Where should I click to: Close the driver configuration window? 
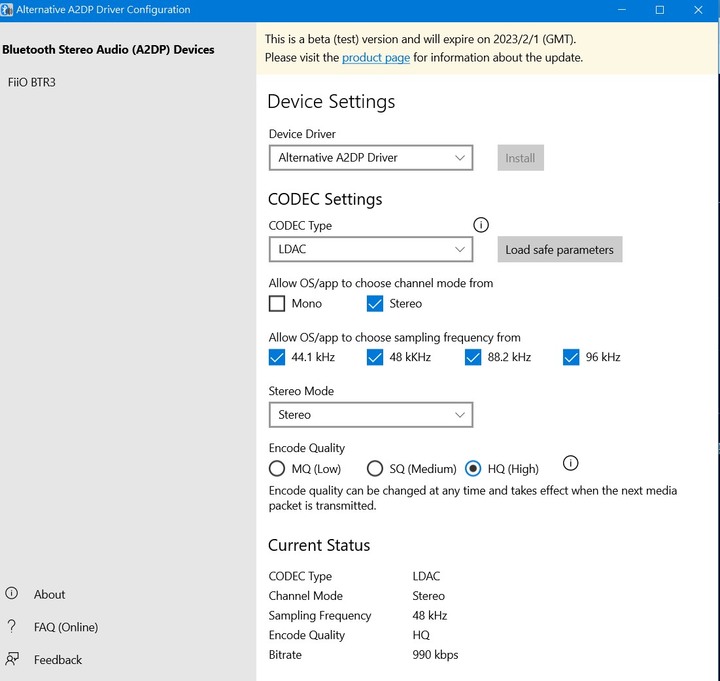click(698, 10)
